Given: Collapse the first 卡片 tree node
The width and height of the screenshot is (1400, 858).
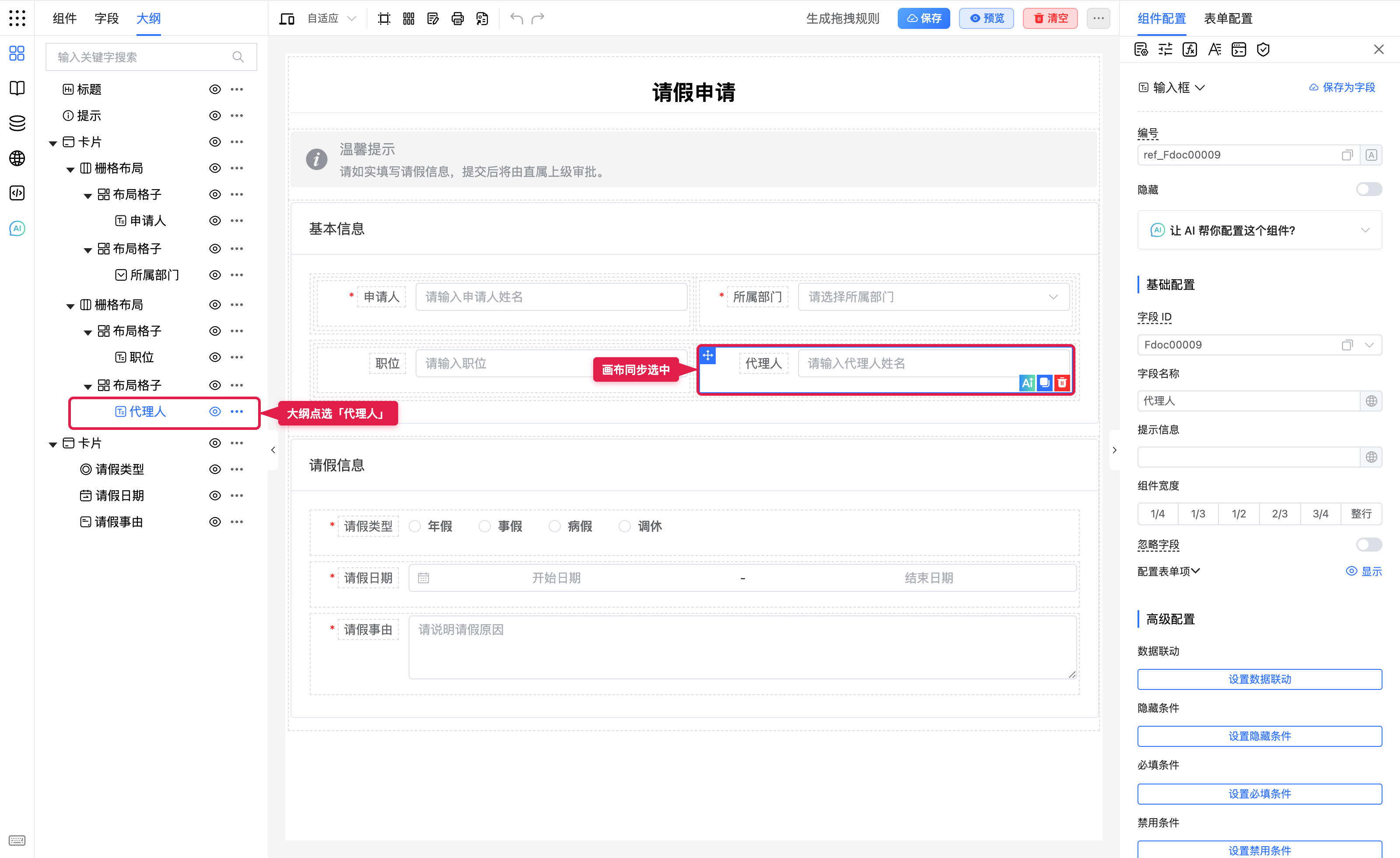Looking at the screenshot, I should click(53, 143).
